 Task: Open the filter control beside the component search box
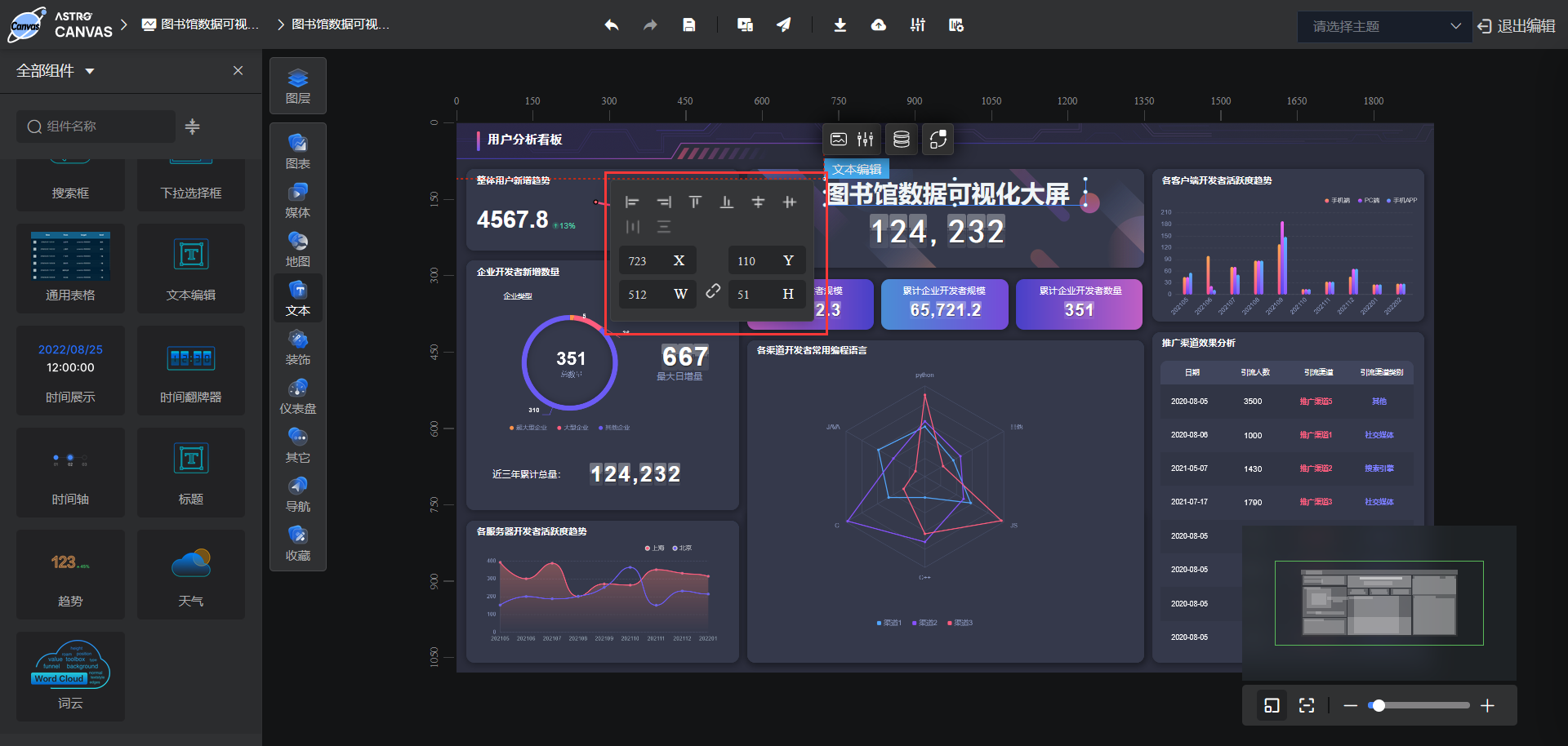(x=193, y=127)
